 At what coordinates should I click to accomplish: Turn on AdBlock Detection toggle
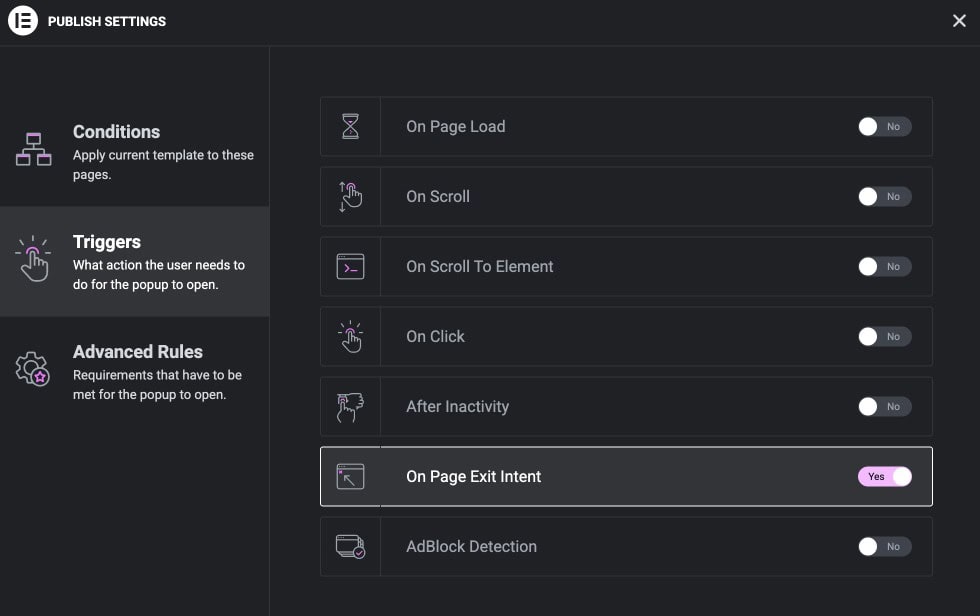click(884, 546)
